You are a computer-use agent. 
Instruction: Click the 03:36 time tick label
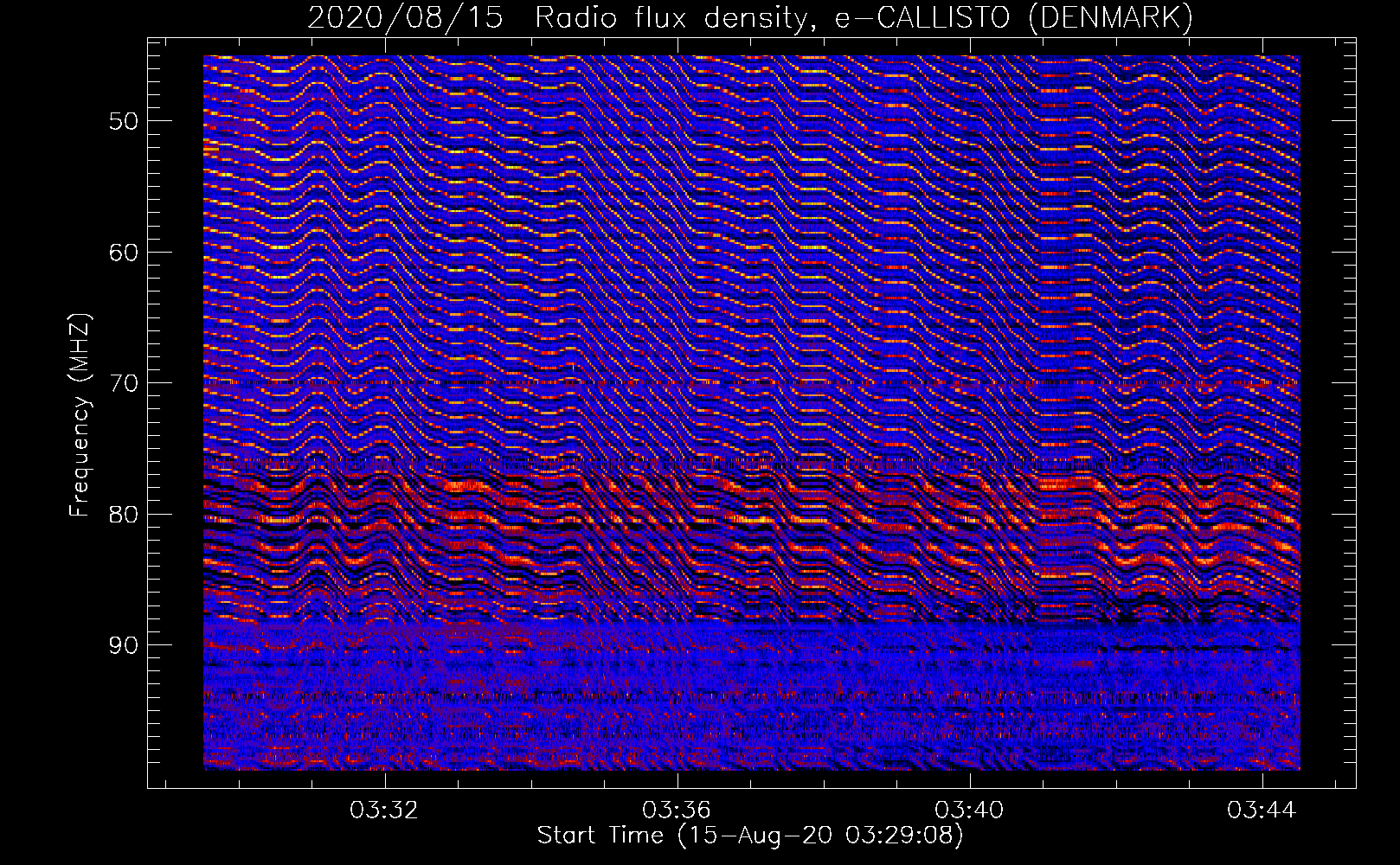pyautogui.click(x=677, y=810)
